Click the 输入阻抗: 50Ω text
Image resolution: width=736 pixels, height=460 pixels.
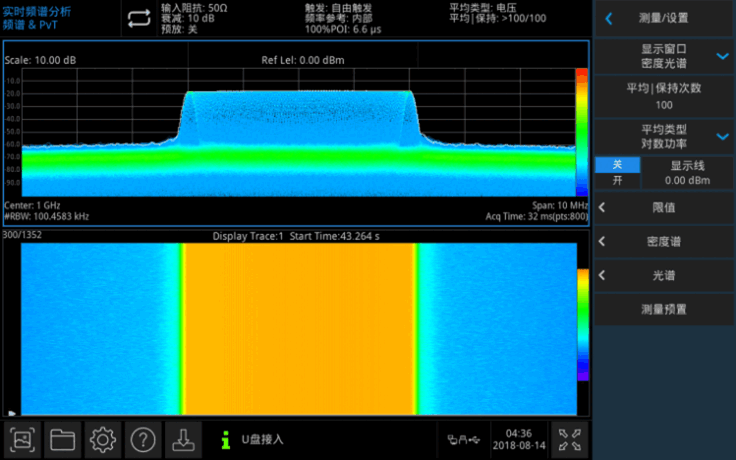(194, 8)
